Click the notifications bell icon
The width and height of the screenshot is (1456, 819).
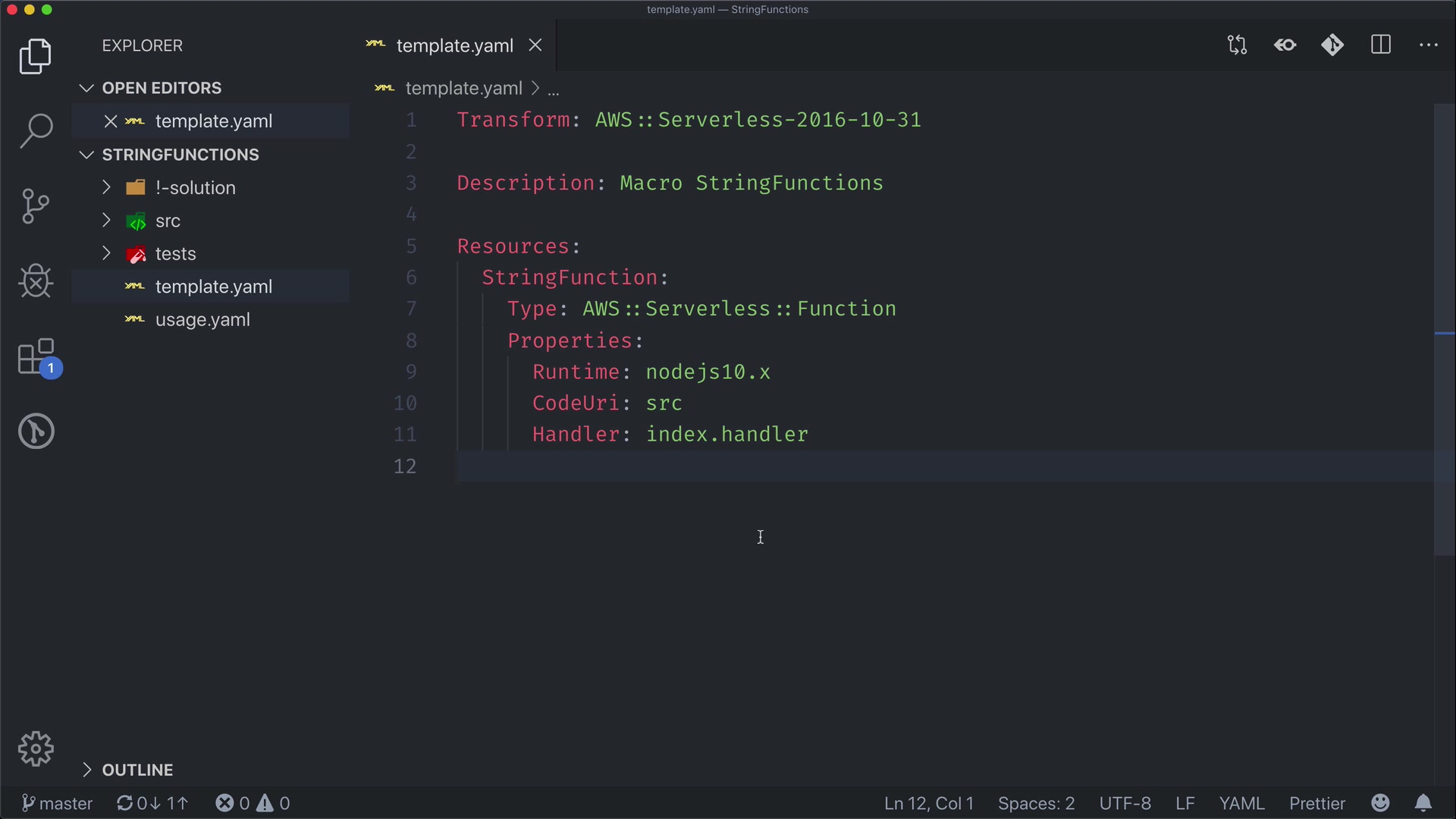1423,803
